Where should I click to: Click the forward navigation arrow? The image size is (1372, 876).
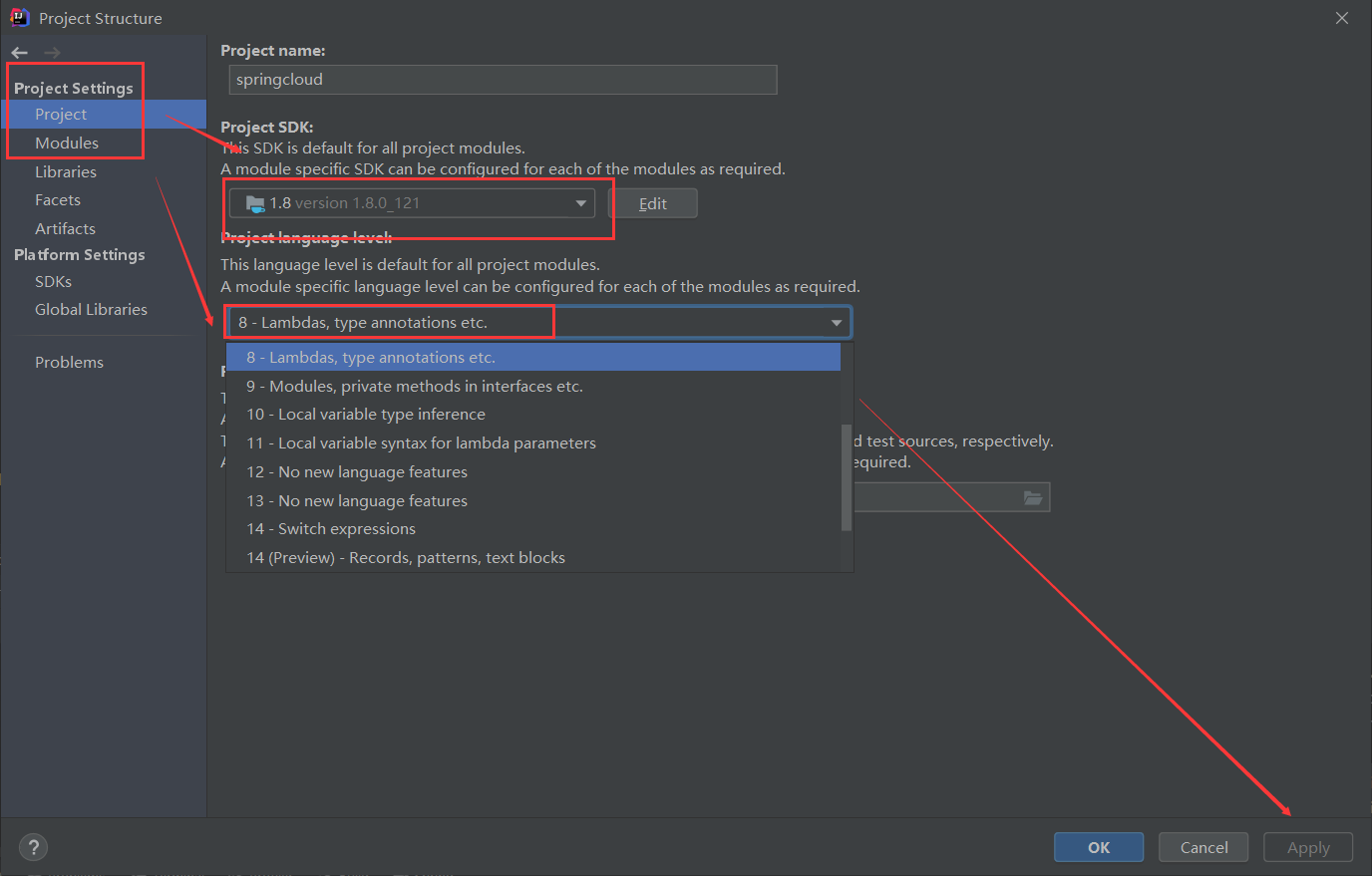(50, 52)
